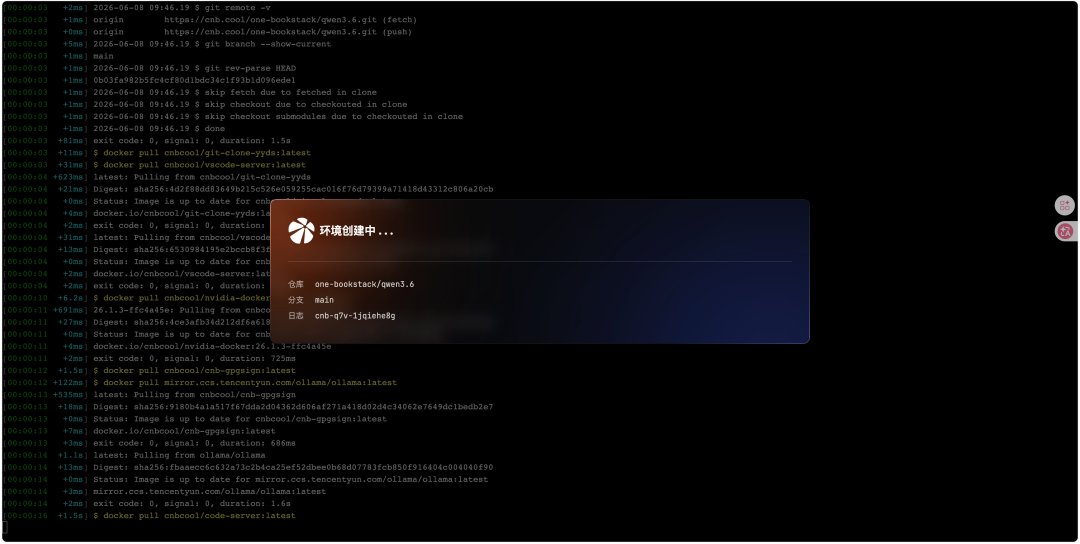This screenshot has height=544, width=1080.
Task: Select digest sha256:4d2f88dd83649b215c526e line
Action: tap(293, 189)
